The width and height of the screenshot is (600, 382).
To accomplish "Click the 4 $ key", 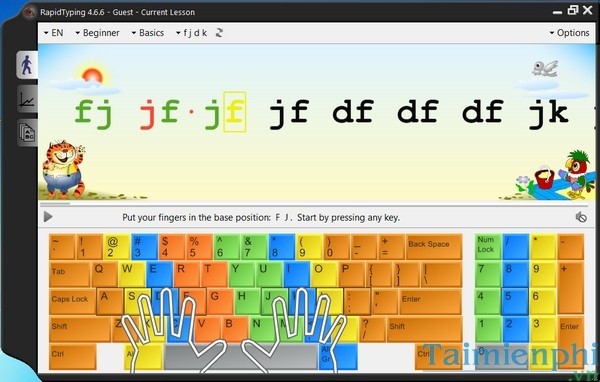I will (172, 247).
